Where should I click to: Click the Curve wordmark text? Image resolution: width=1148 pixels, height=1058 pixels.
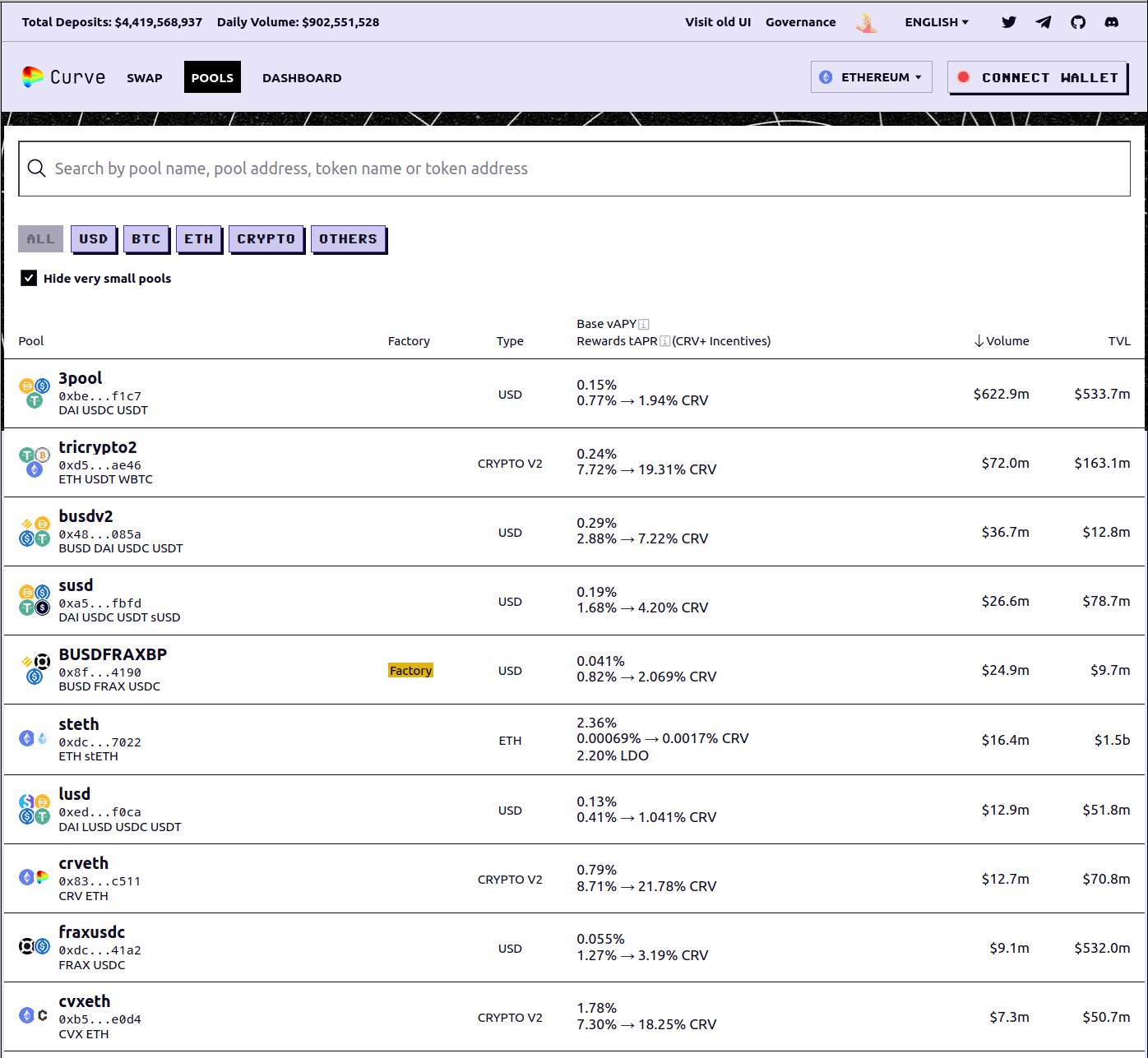point(77,77)
